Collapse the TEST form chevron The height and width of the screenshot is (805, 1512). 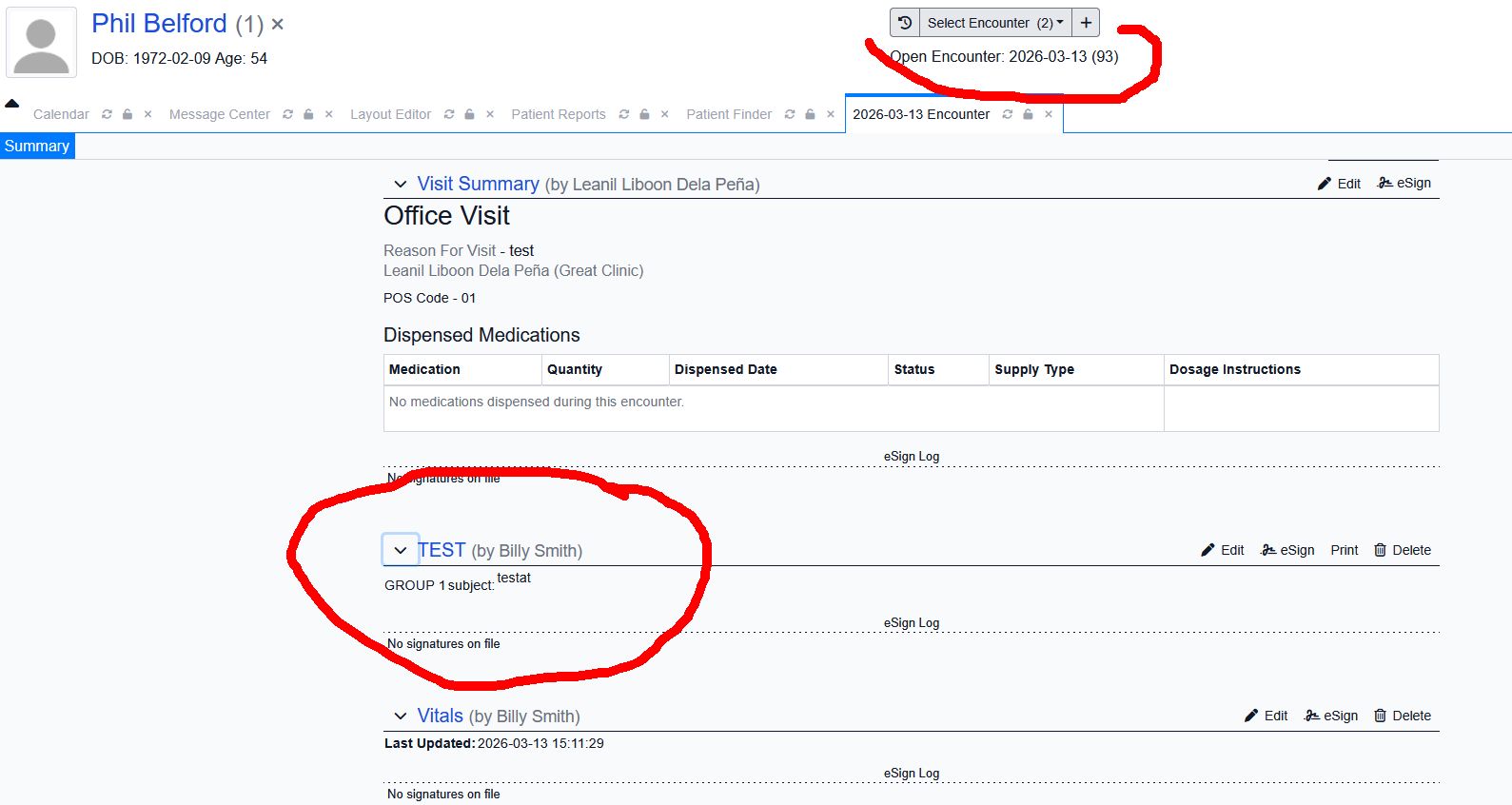[401, 550]
